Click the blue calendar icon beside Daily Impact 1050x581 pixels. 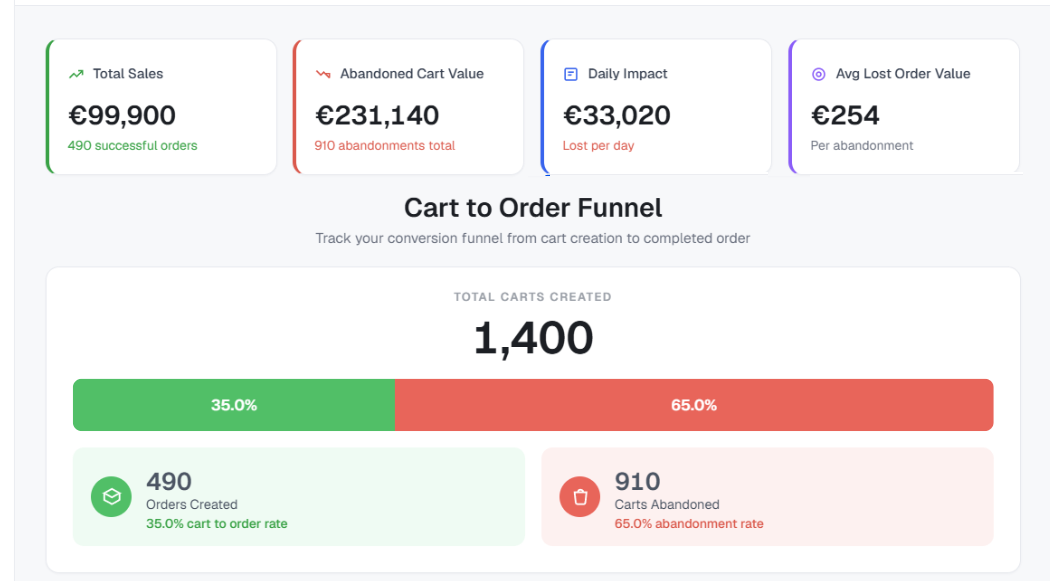[x=571, y=74]
